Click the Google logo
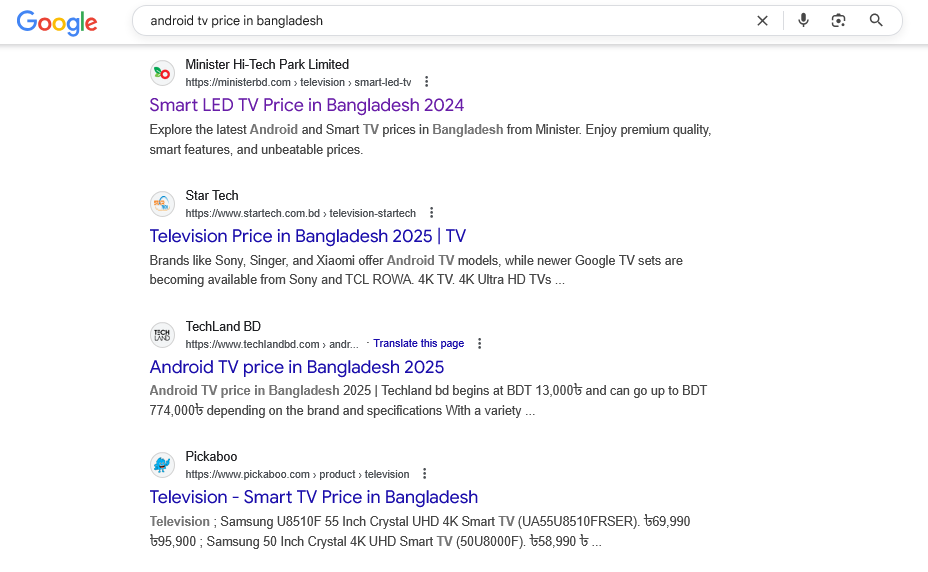The image size is (928, 572). (x=57, y=22)
